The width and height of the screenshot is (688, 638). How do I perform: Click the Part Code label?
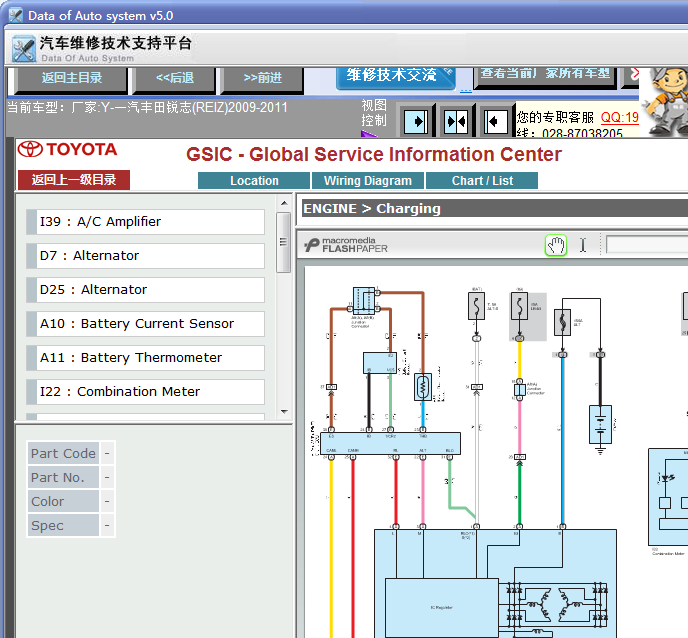coord(63,453)
